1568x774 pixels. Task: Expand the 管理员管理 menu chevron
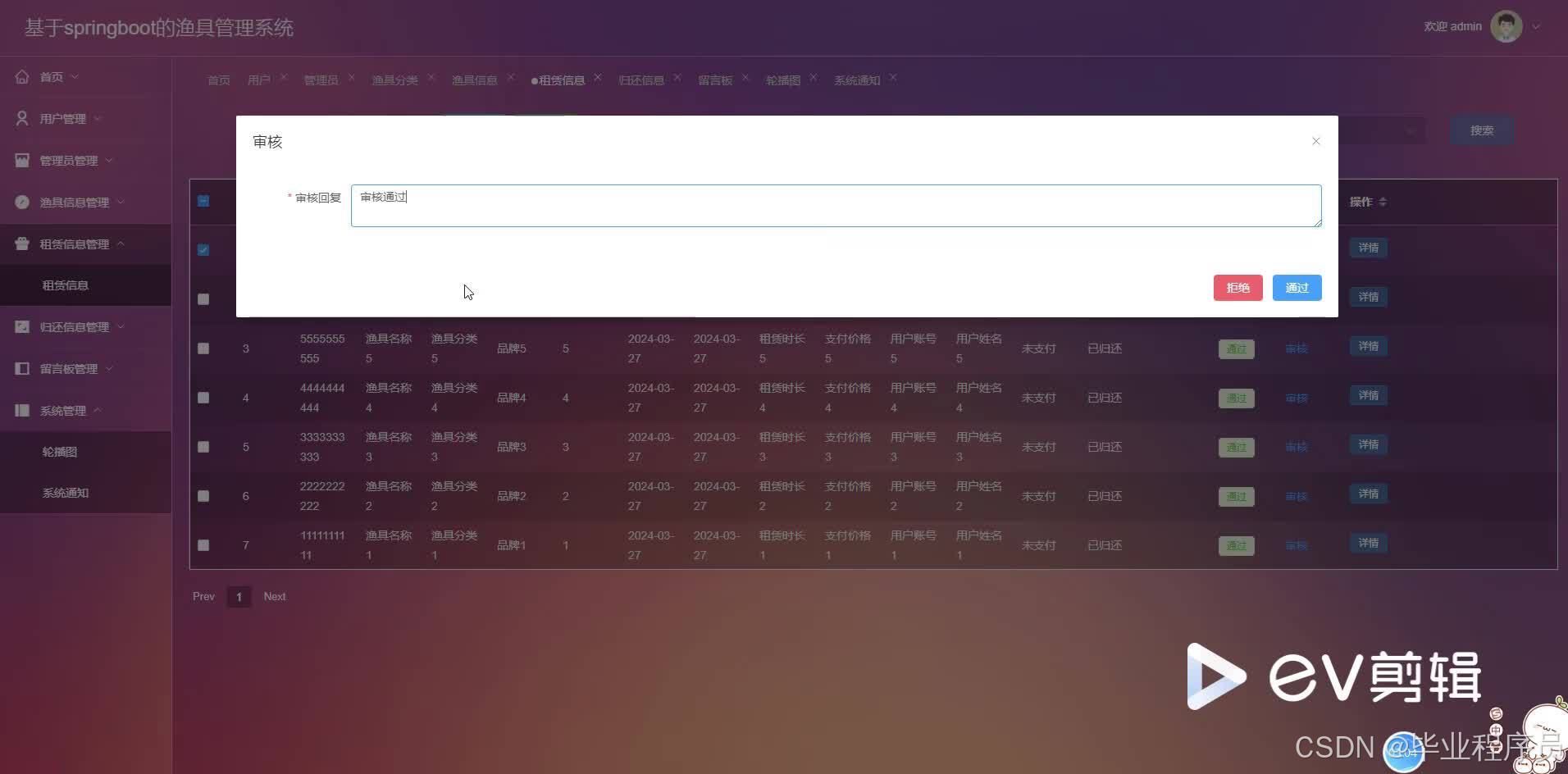click(x=109, y=160)
